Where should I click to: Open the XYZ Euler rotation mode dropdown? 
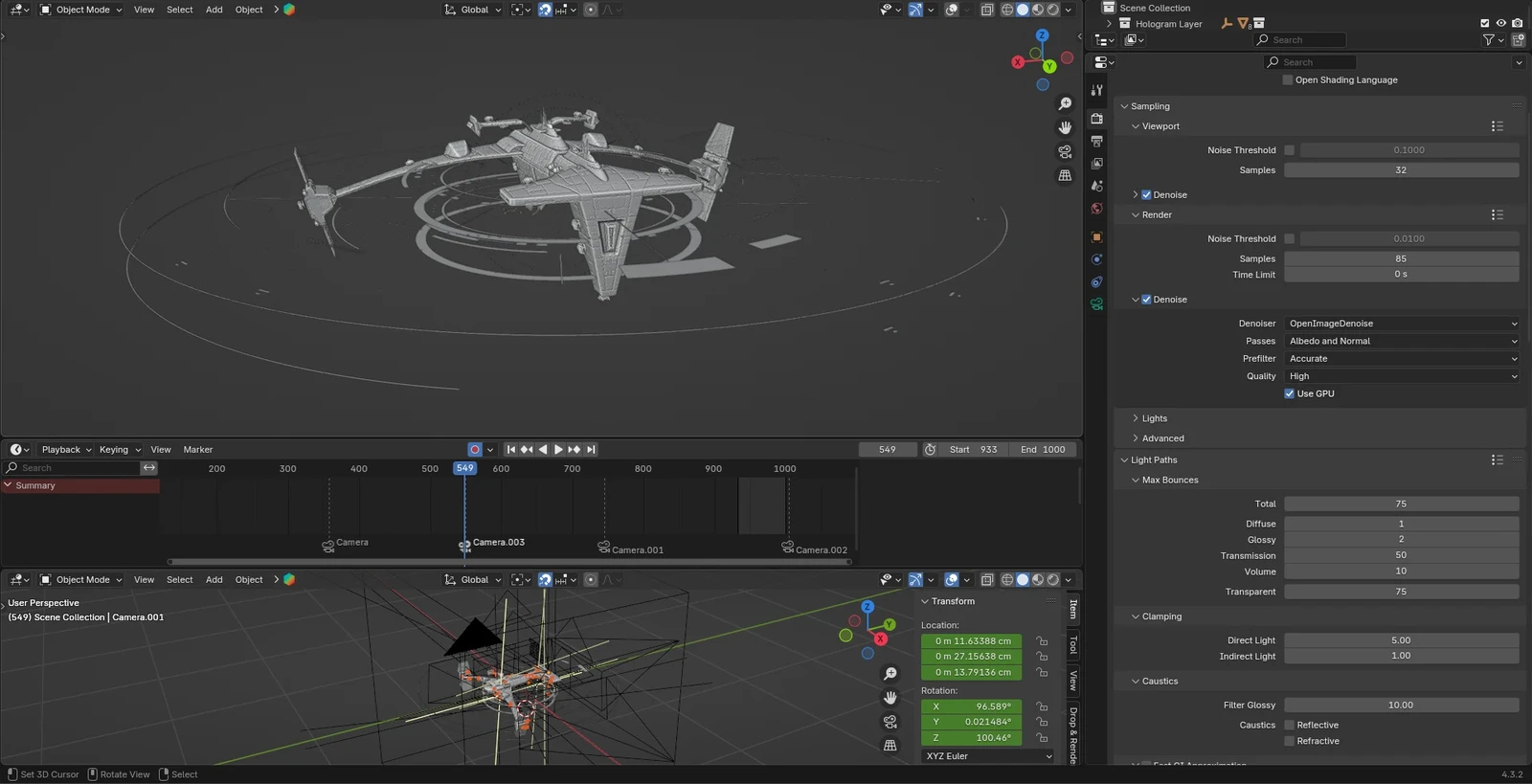click(988, 756)
